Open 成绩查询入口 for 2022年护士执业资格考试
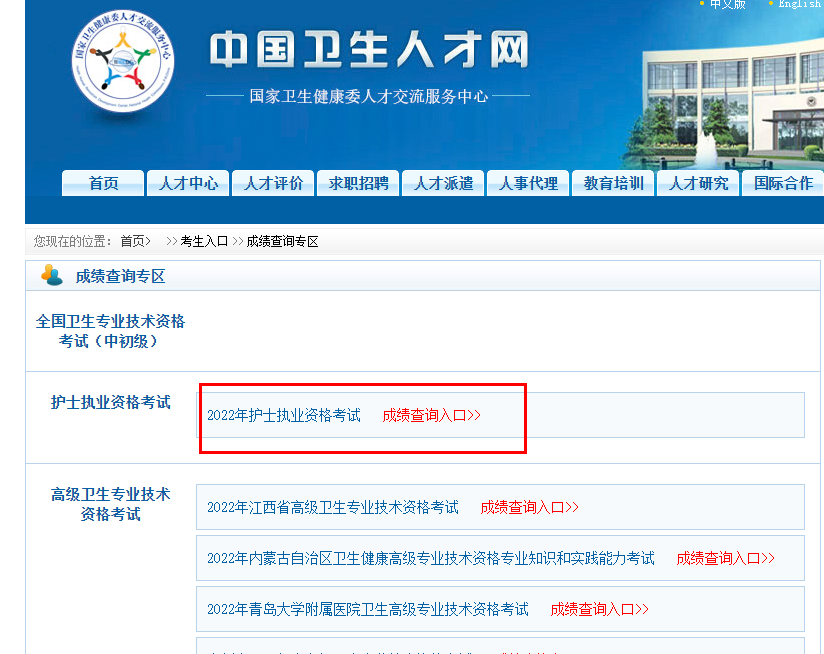 point(431,416)
